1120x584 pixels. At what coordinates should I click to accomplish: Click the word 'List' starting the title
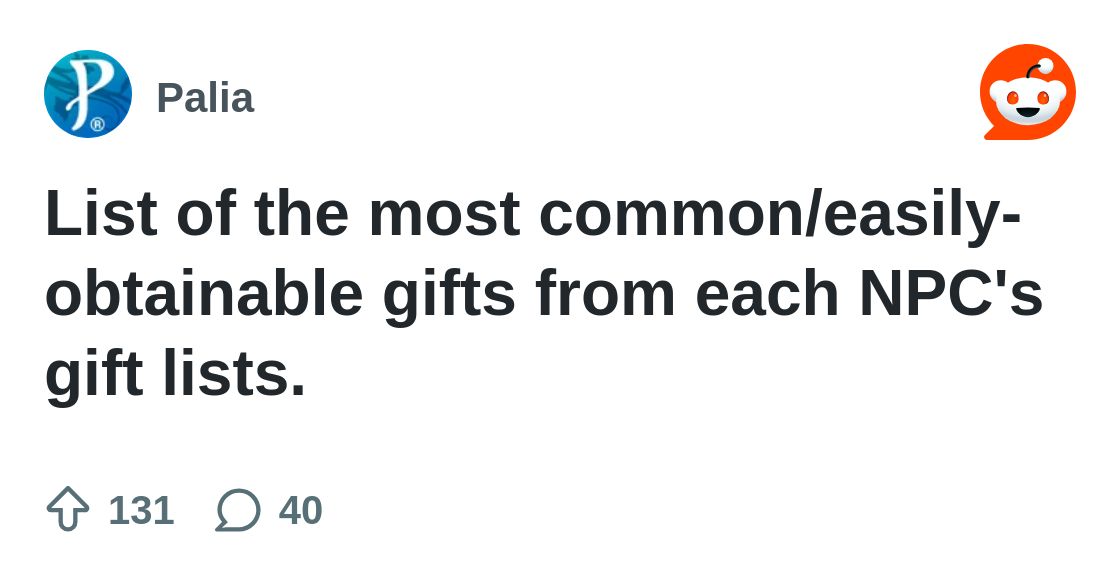[101, 213]
